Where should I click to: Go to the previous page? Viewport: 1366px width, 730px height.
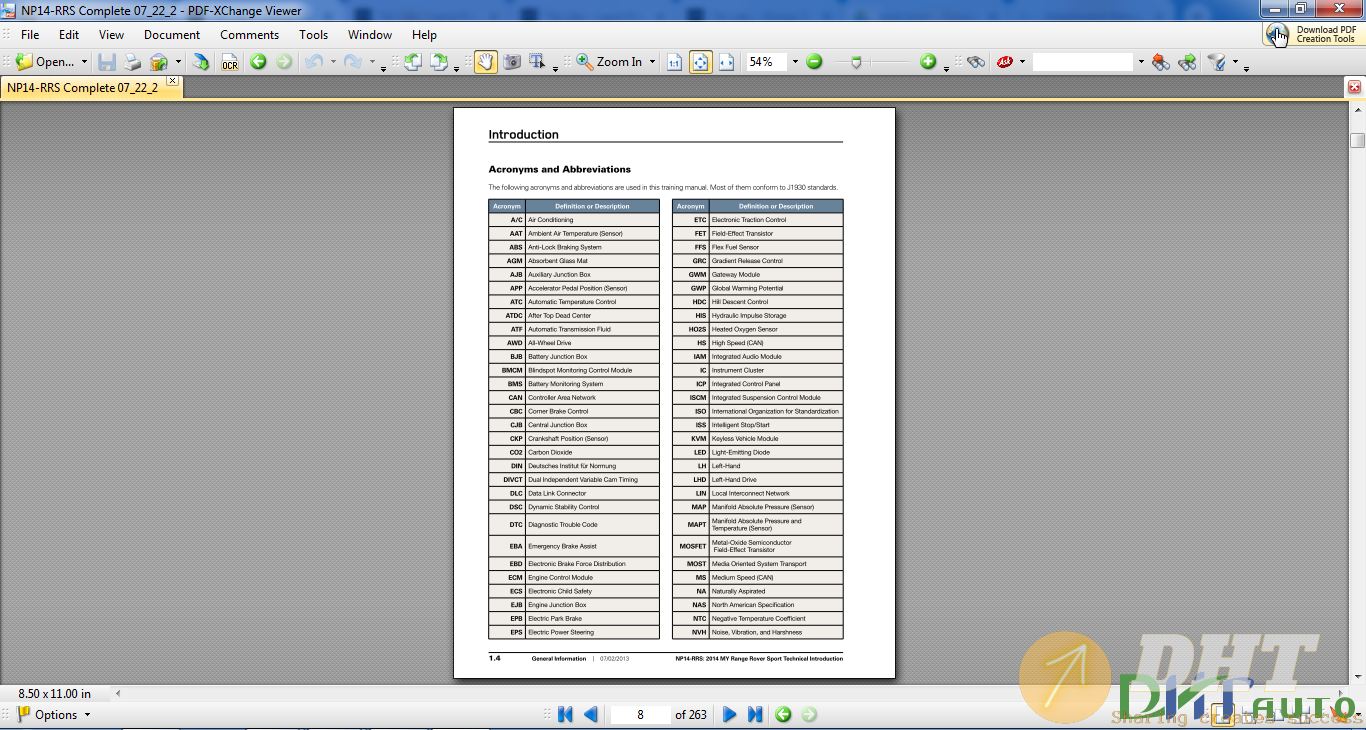[590, 714]
